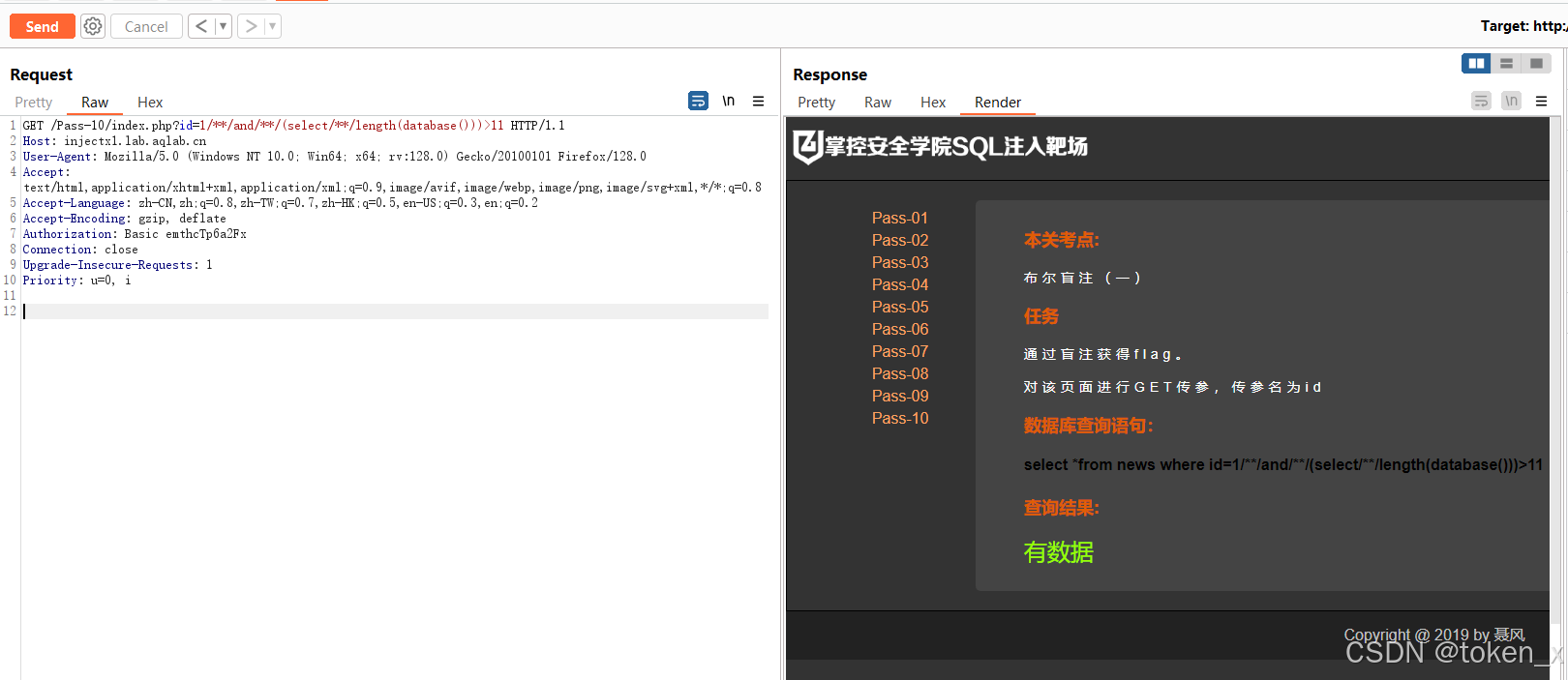The image size is (1568, 680).
Task: Switch Response panel to Pretty tab
Action: click(816, 103)
